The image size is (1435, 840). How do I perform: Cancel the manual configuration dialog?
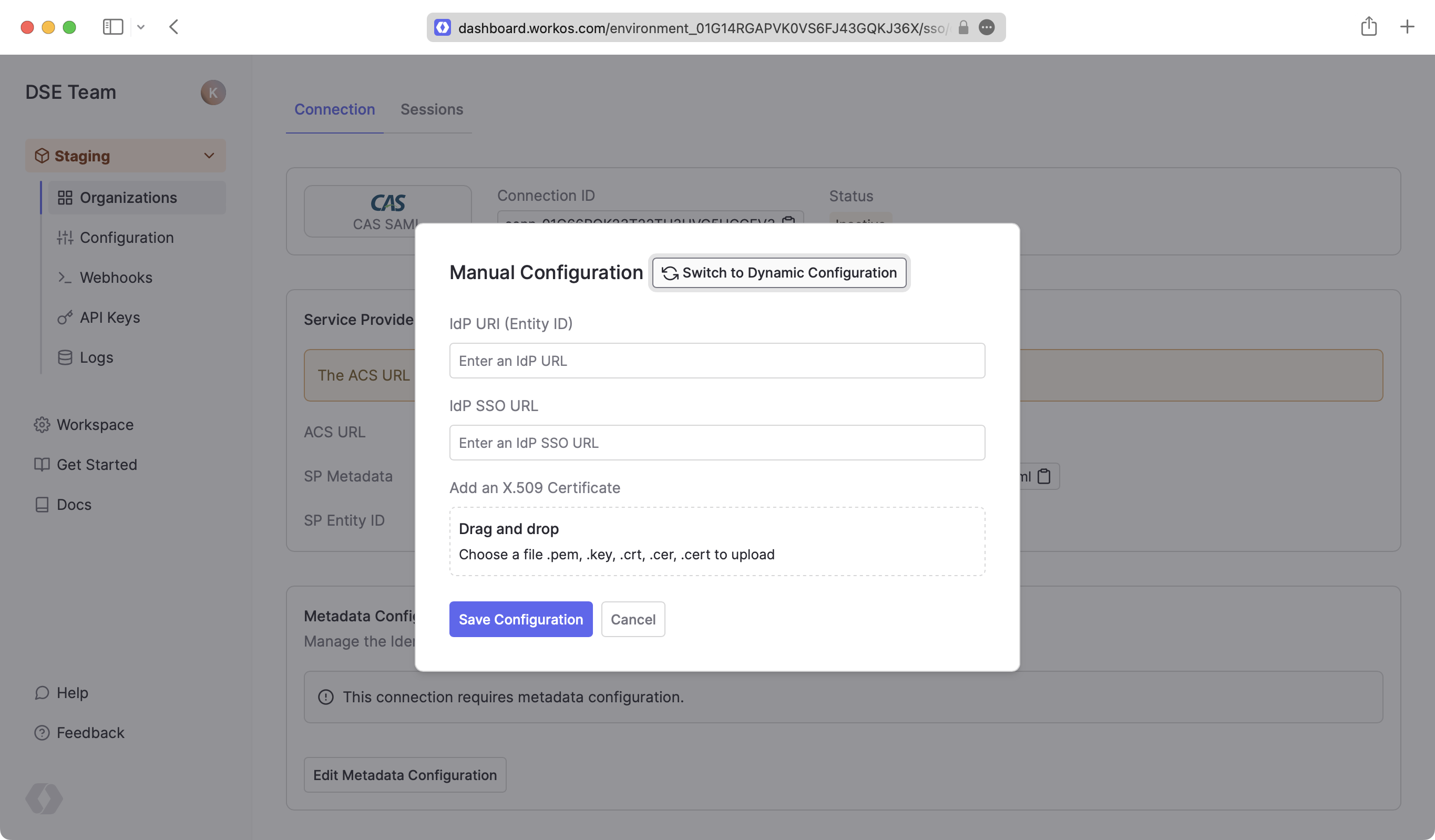(x=633, y=619)
